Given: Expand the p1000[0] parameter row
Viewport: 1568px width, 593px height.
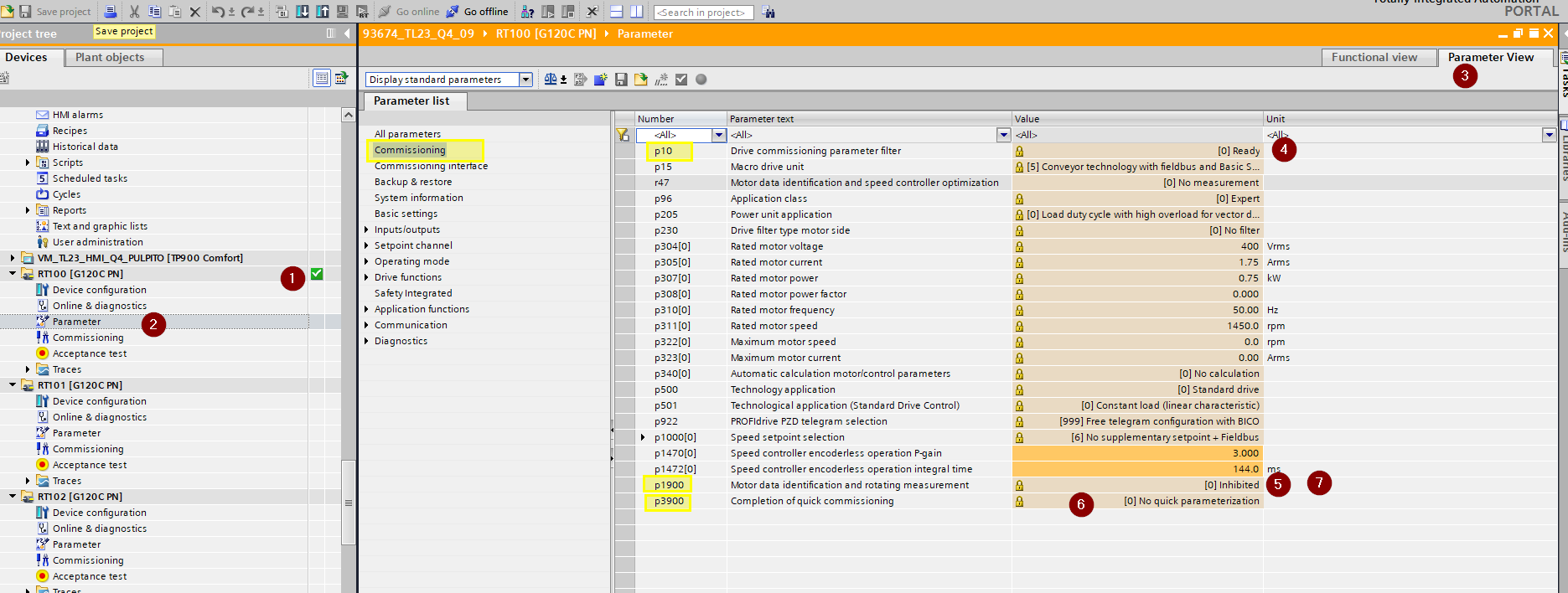Looking at the screenshot, I should point(643,437).
